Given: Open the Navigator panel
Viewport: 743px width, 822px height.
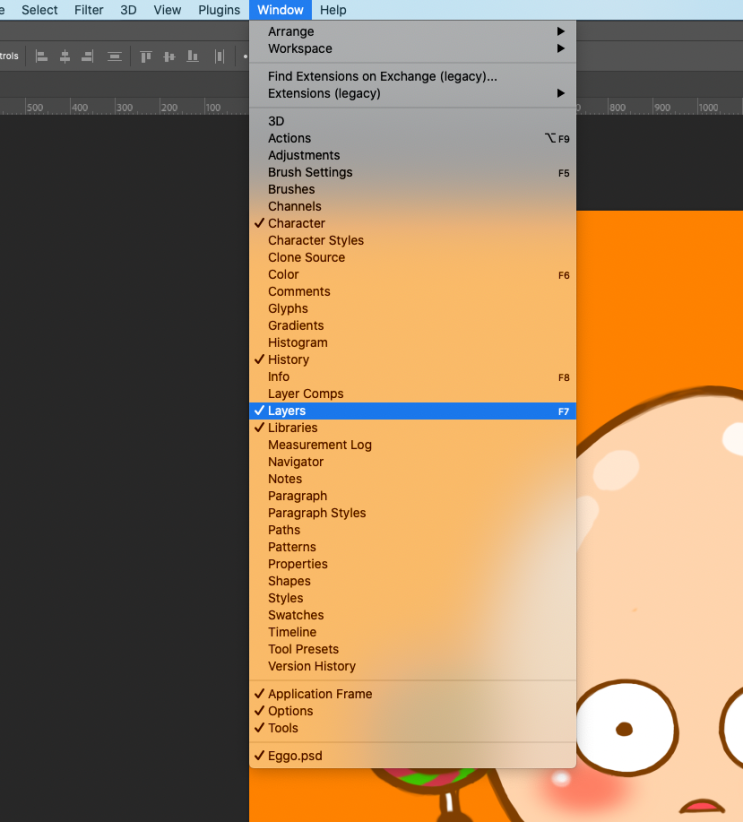Looking at the screenshot, I should pos(412,462).
